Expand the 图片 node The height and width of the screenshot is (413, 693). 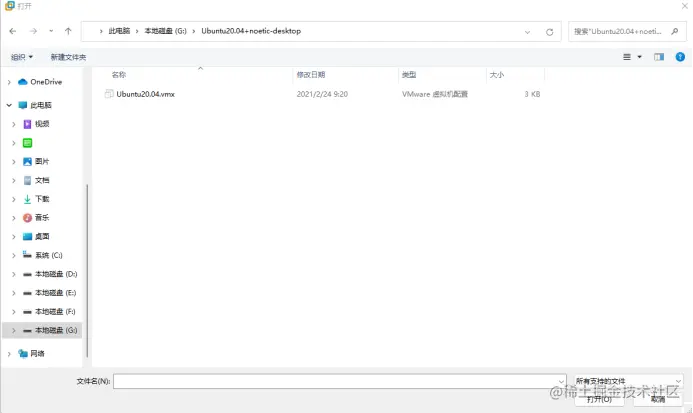point(14,162)
